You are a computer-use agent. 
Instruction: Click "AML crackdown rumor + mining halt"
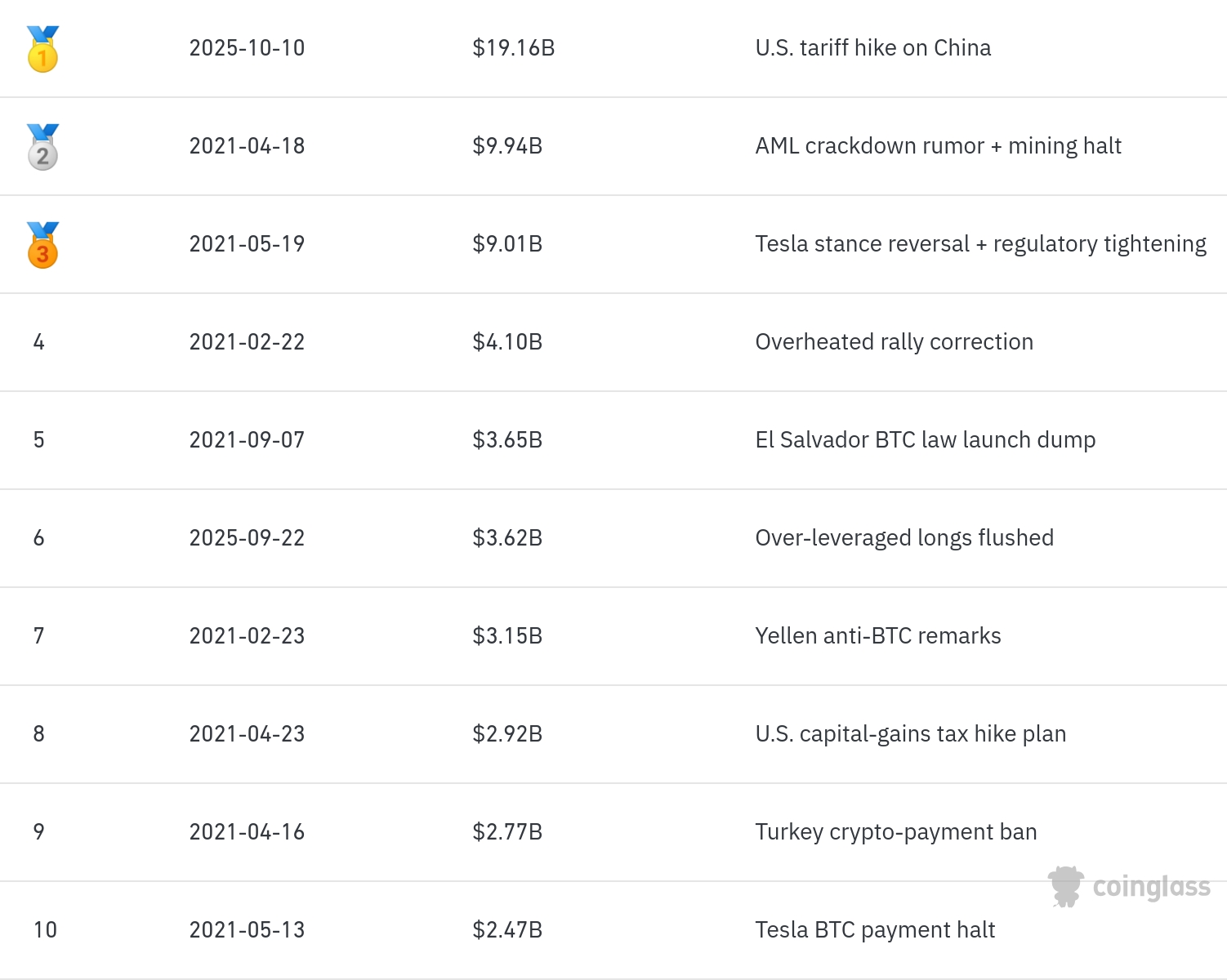pyautogui.click(x=938, y=146)
